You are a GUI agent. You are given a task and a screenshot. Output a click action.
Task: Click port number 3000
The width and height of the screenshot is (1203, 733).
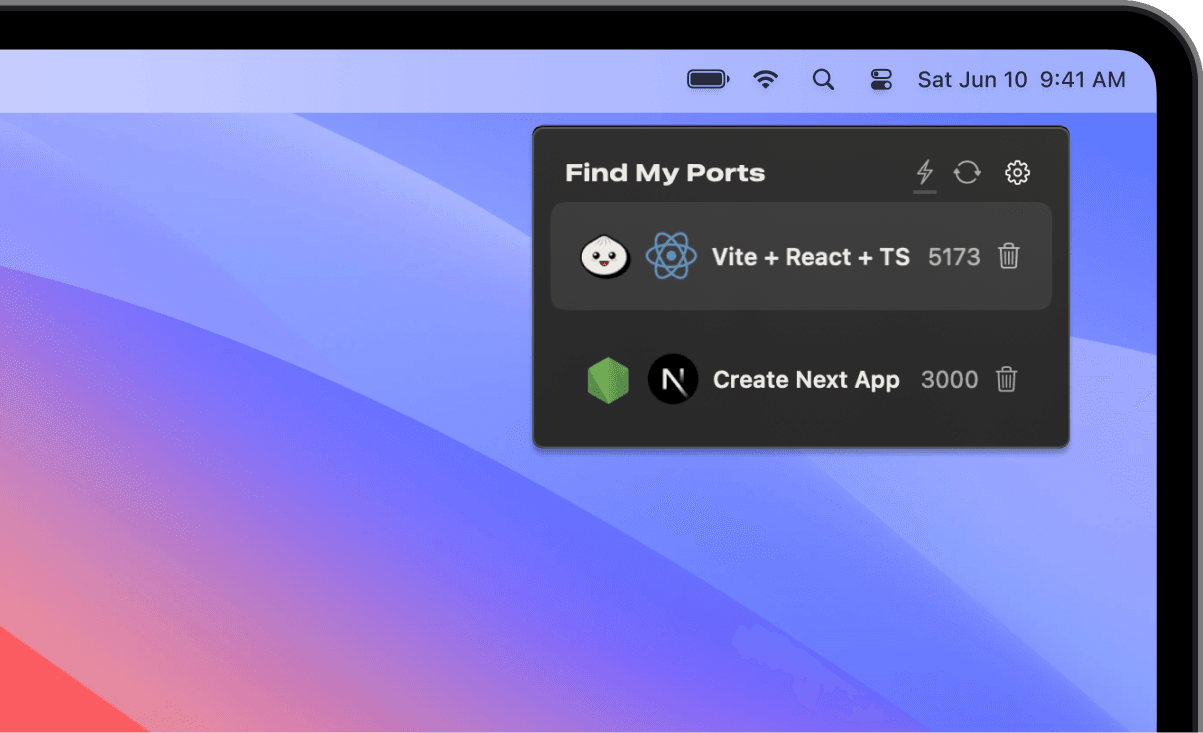tap(949, 380)
